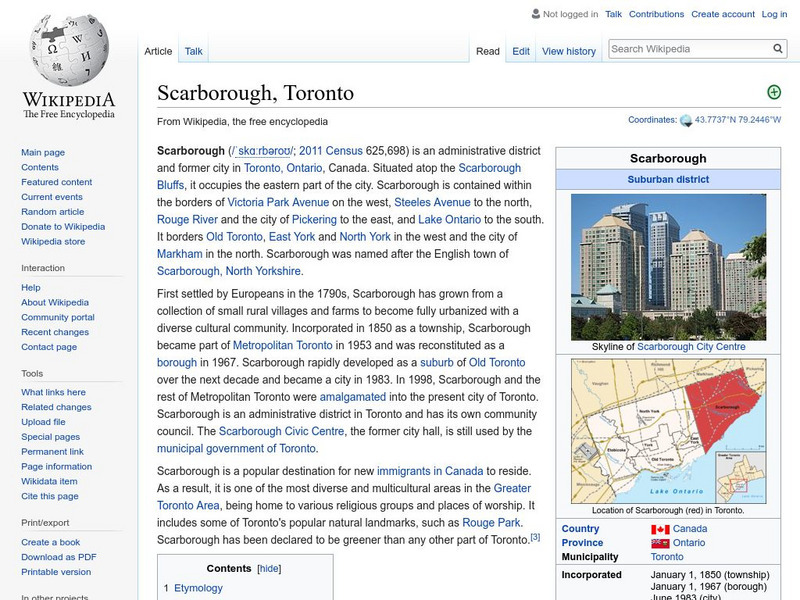Image resolution: width=800 pixels, height=600 pixels.
Task: Open coordinates 43.7737°N 79.2446°W link
Action: [738, 120]
